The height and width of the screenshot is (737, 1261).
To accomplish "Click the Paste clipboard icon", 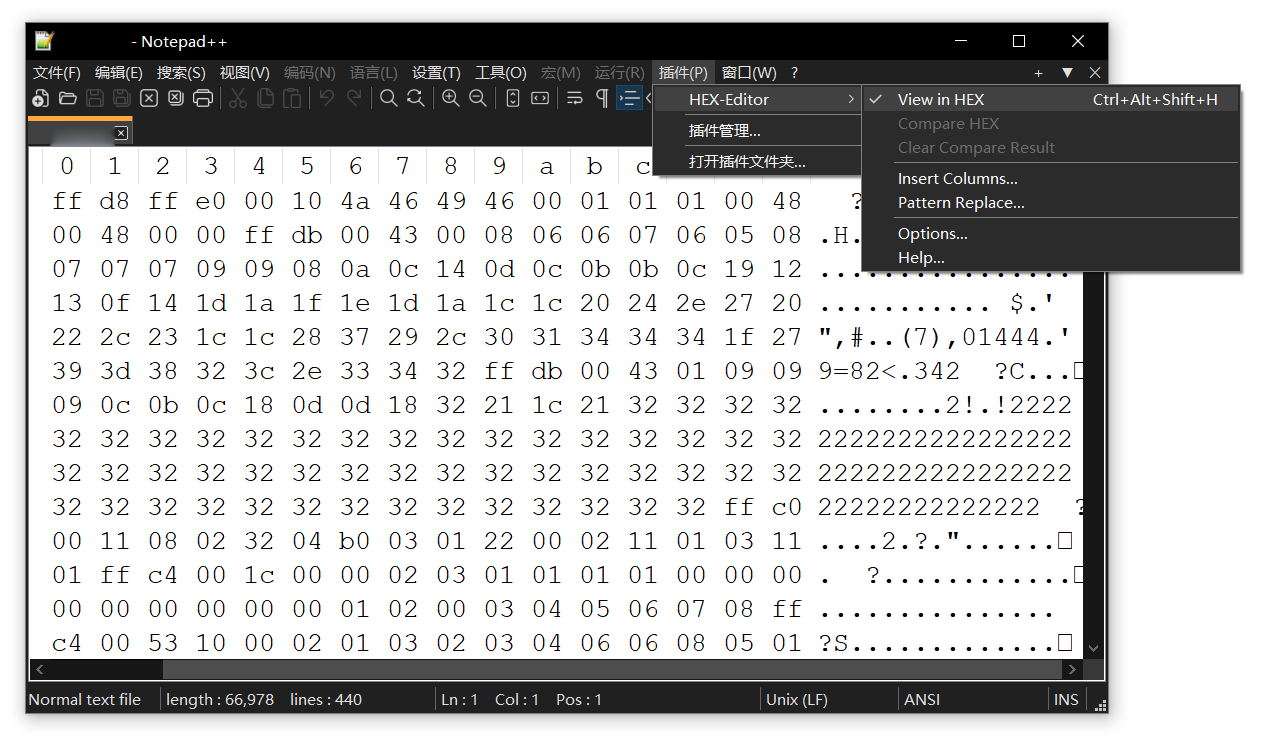I will pos(292,98).
